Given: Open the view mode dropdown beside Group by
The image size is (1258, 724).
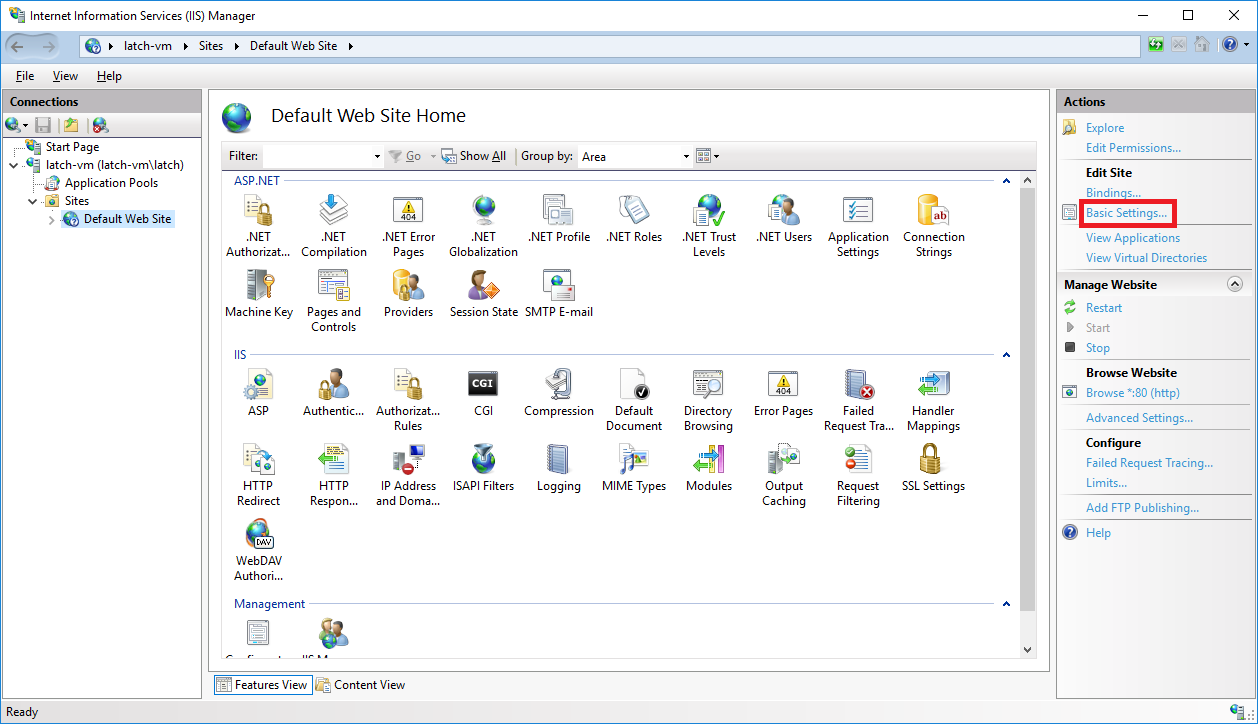Looking at the screenshot, I should click(708, 156).
